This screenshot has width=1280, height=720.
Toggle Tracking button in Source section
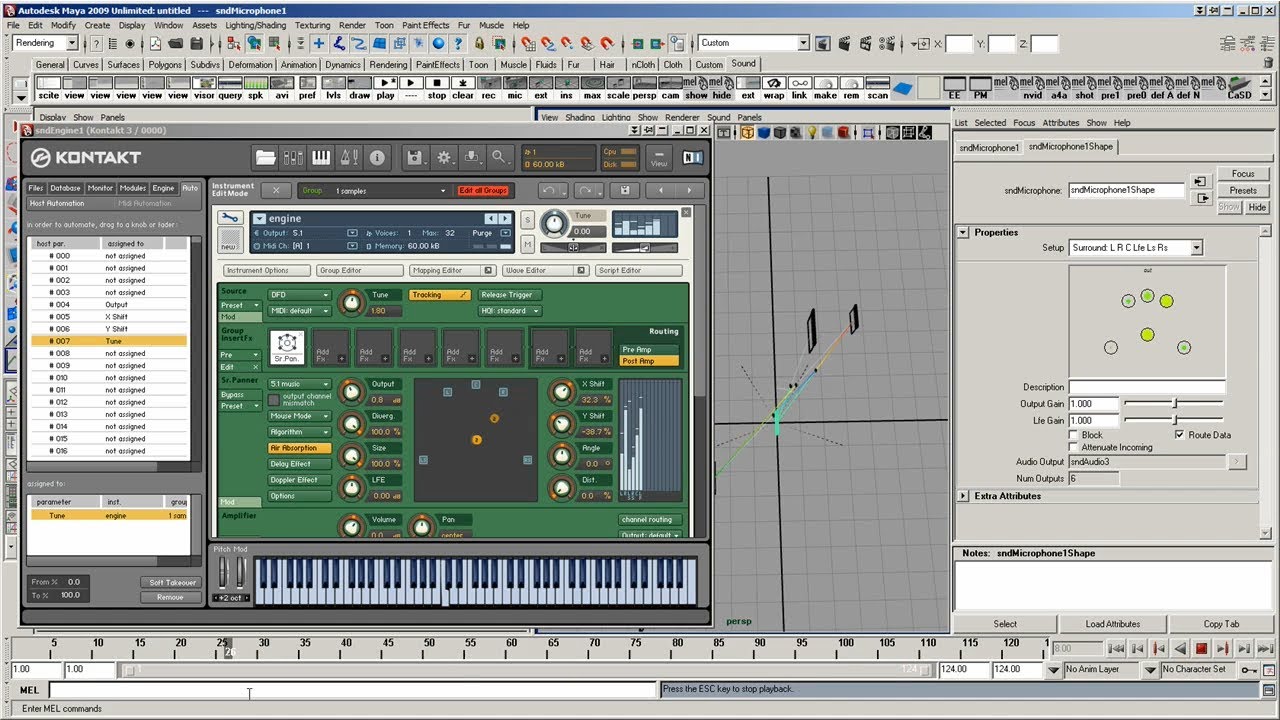coord(439,295)
